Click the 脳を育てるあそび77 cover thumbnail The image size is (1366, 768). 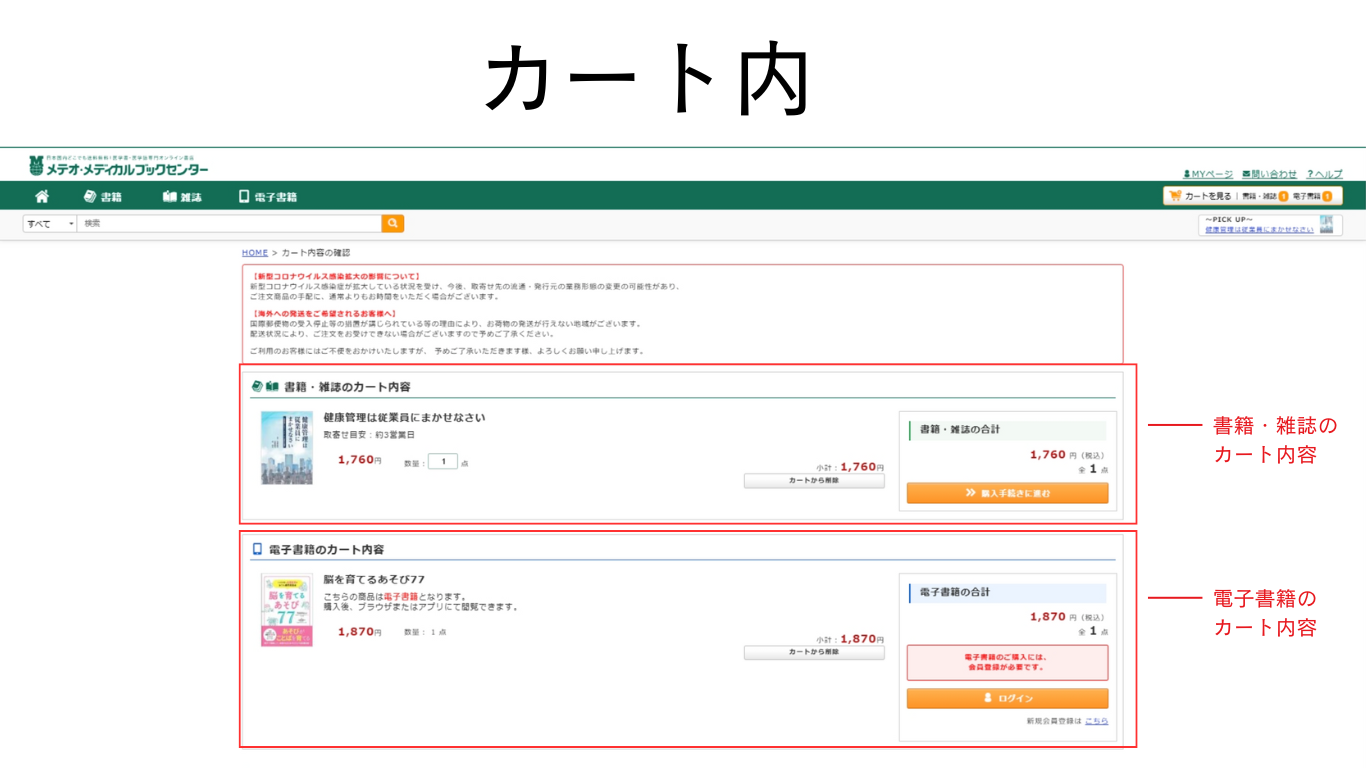[287, 610]
